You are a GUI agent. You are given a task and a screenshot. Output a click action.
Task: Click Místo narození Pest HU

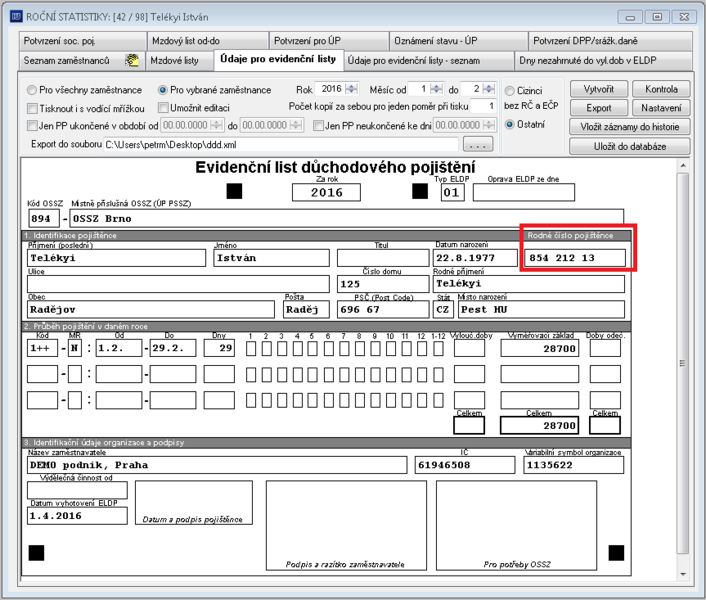tap(542, 310)
